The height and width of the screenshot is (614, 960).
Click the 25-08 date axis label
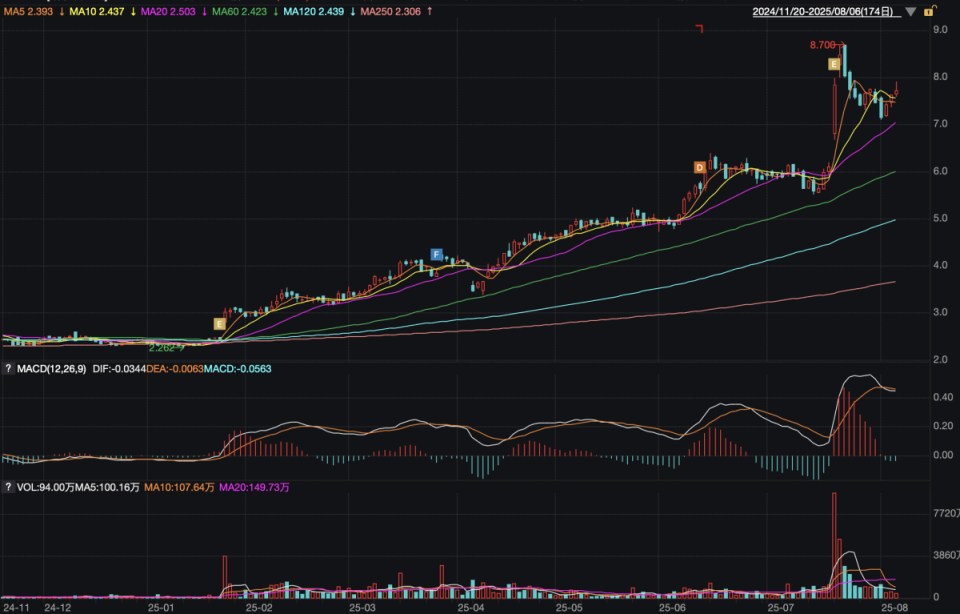pyautogui.click(x=894, y=608)
